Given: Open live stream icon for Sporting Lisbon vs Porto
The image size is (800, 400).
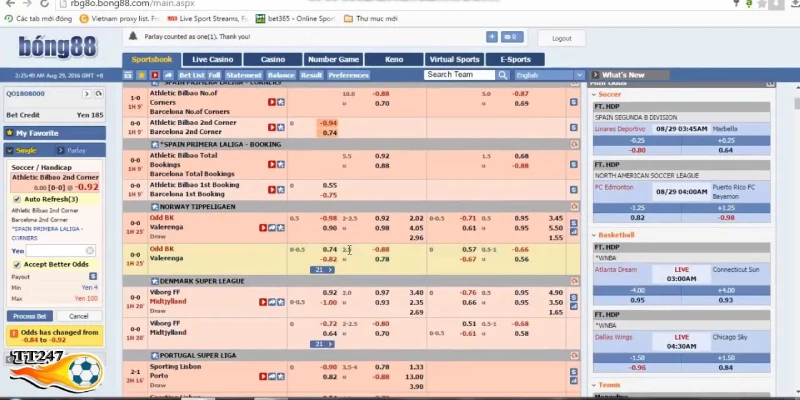Looking at the screenshot, I should click(263, 376).
